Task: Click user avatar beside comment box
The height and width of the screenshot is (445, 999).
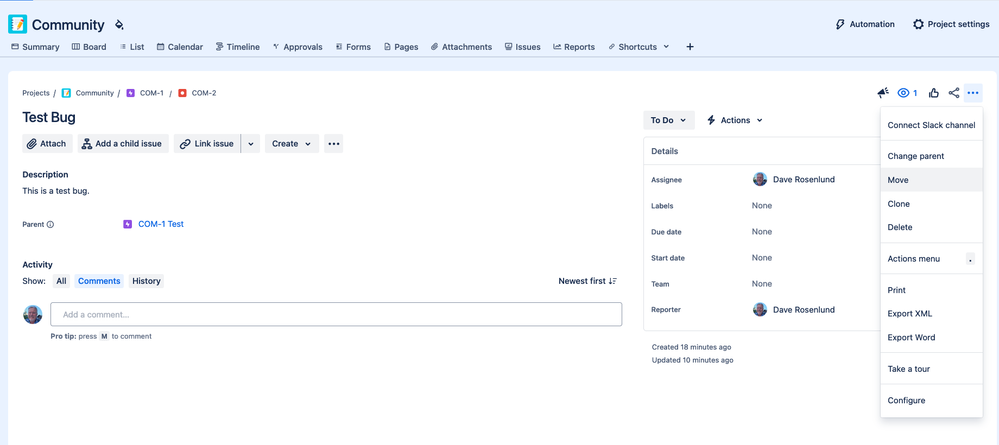Action: [32, 314]
